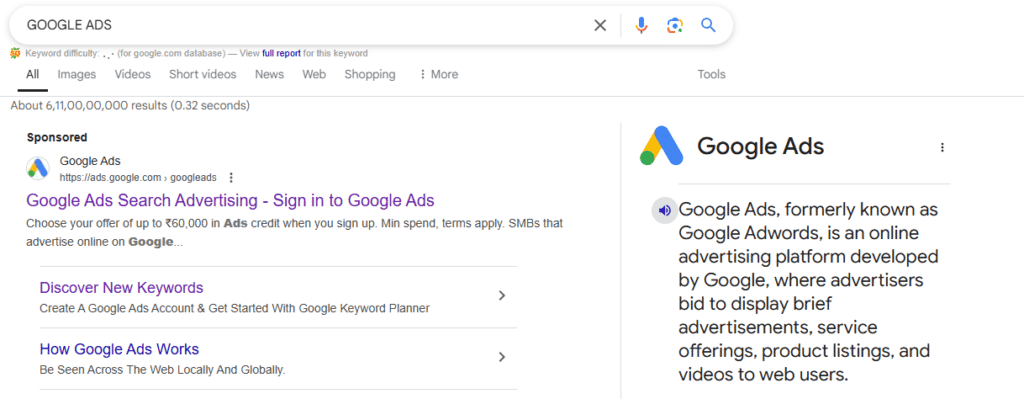Open the Tools options
This screenshot has height=399, width=1024.
click(711, 74)
